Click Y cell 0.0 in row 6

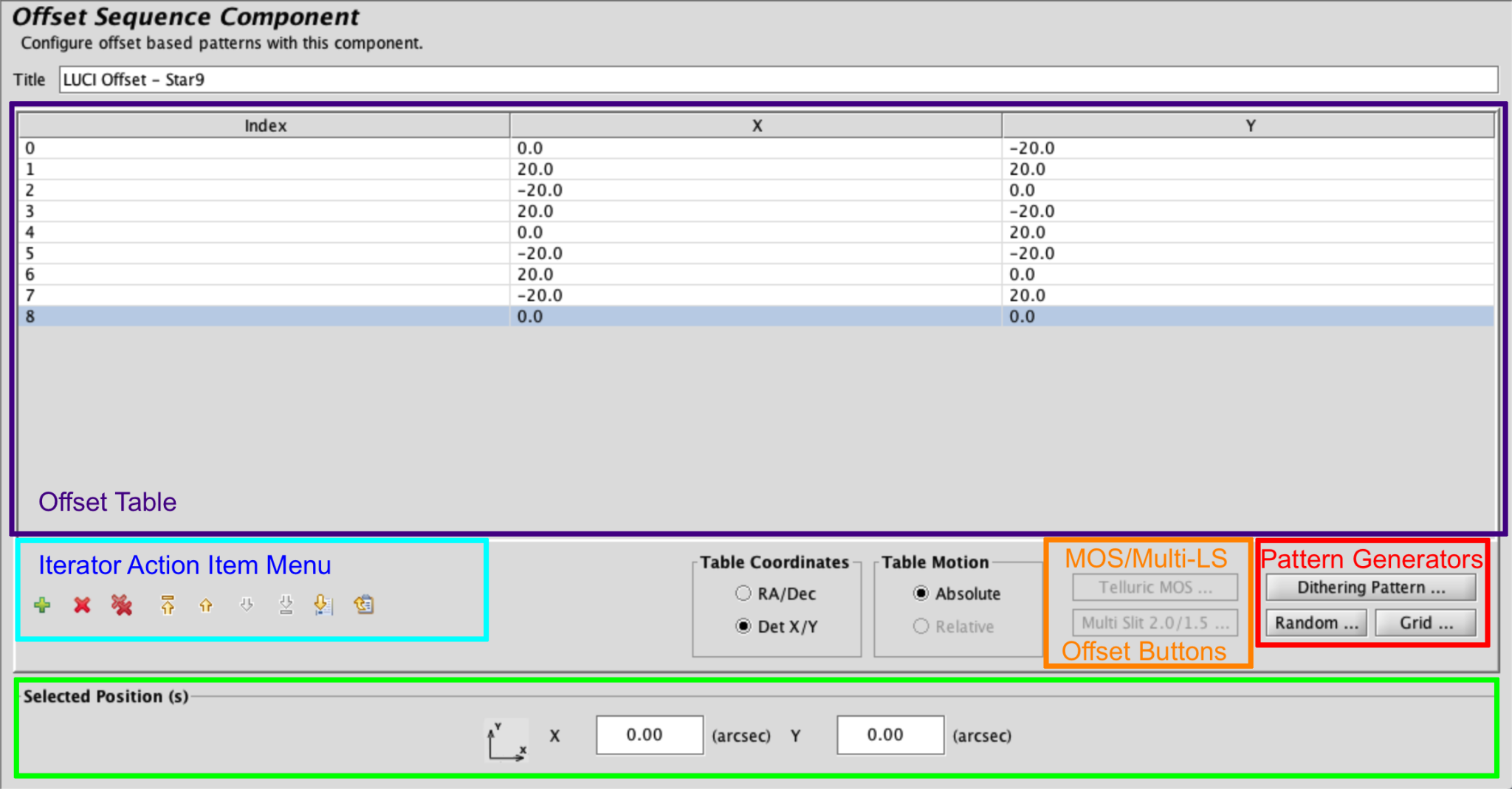[x=1248, y=275]
